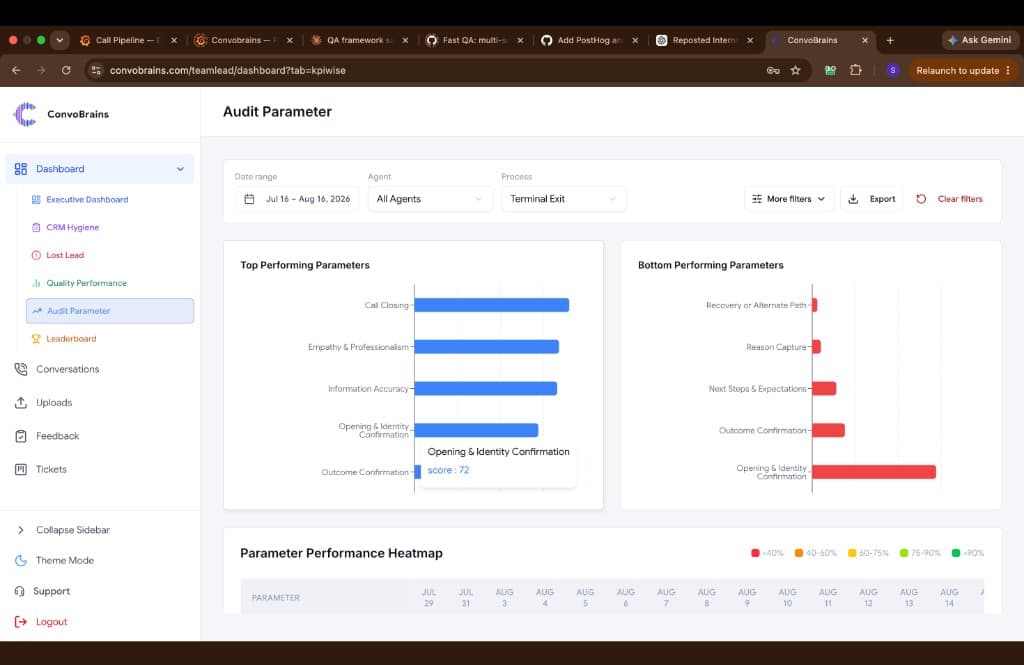The width and height of the screenshot is (1024, 665).
Task: Collapse the Dashboard menu chevron
Action: (x=180, y=169)
